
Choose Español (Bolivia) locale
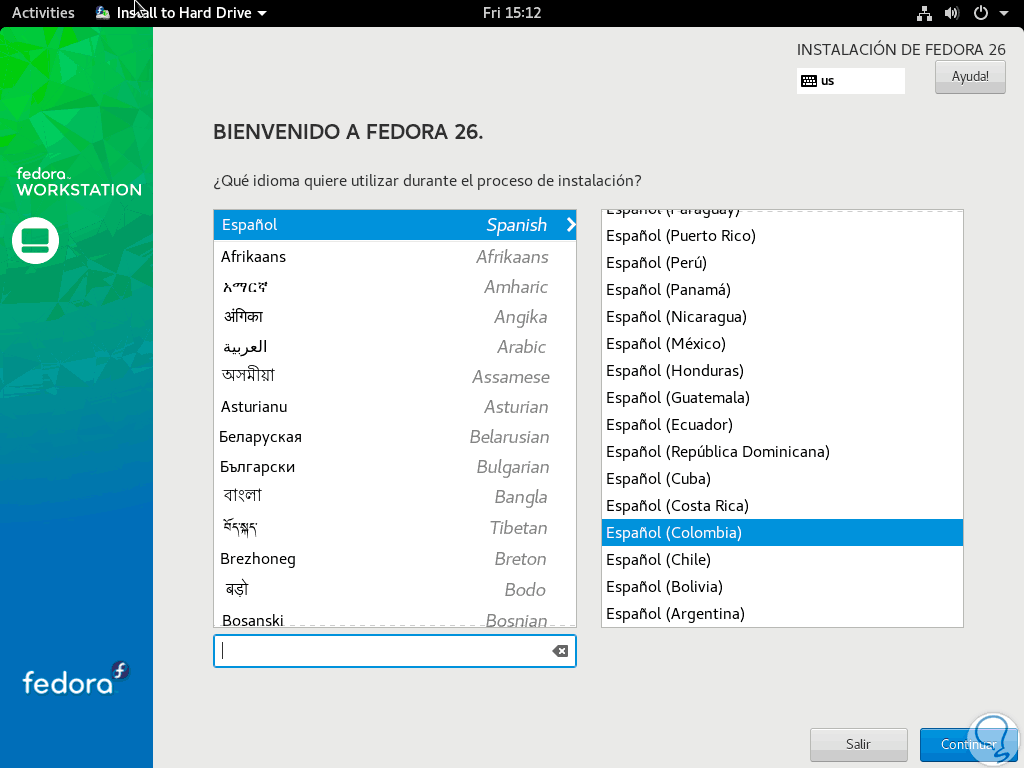pos(782,586)
